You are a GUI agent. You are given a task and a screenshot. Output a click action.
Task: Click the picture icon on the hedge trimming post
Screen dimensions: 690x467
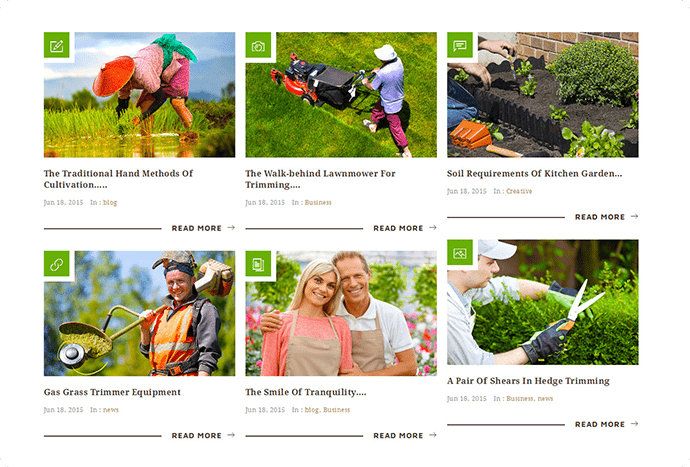[460, 253]
